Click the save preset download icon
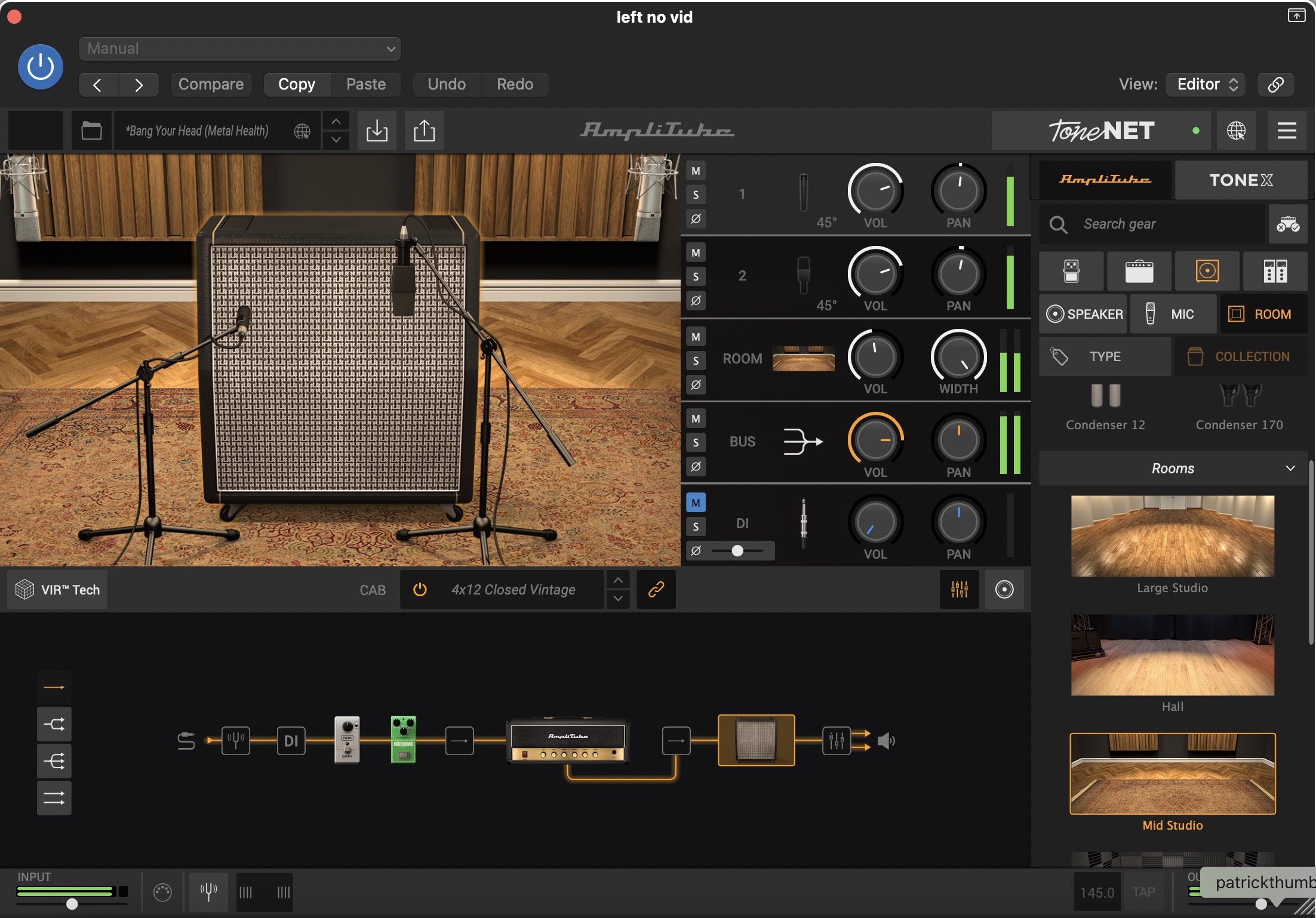 [377, 131]
